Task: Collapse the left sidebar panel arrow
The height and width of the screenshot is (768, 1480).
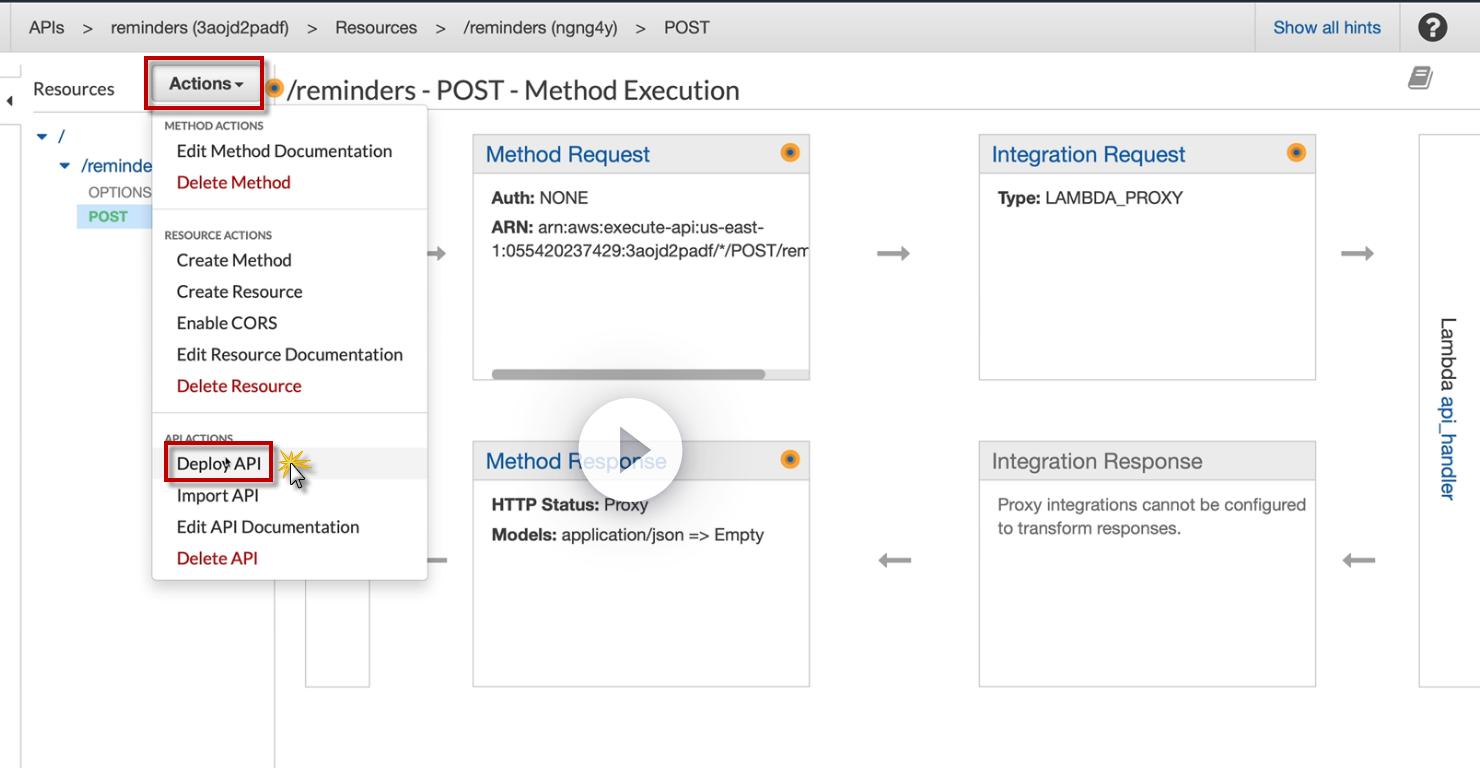Action: pyautogui.click(x=10, y=101)
